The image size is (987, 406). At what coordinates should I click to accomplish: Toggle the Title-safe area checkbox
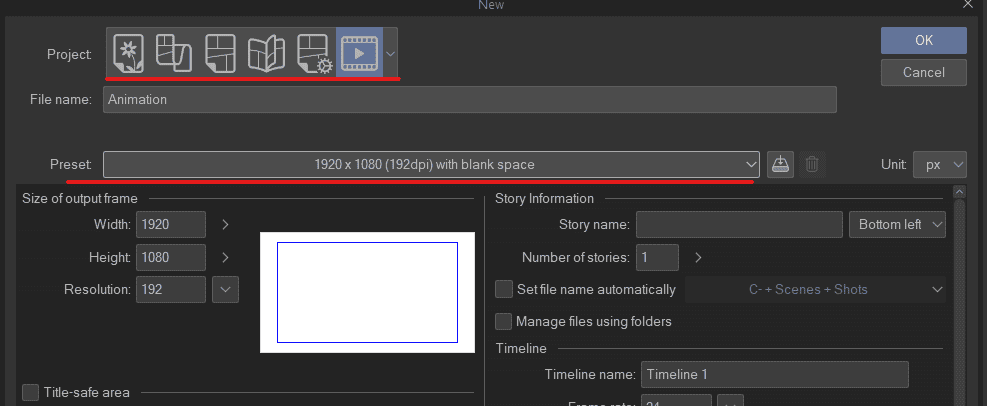tap(31, 392)
